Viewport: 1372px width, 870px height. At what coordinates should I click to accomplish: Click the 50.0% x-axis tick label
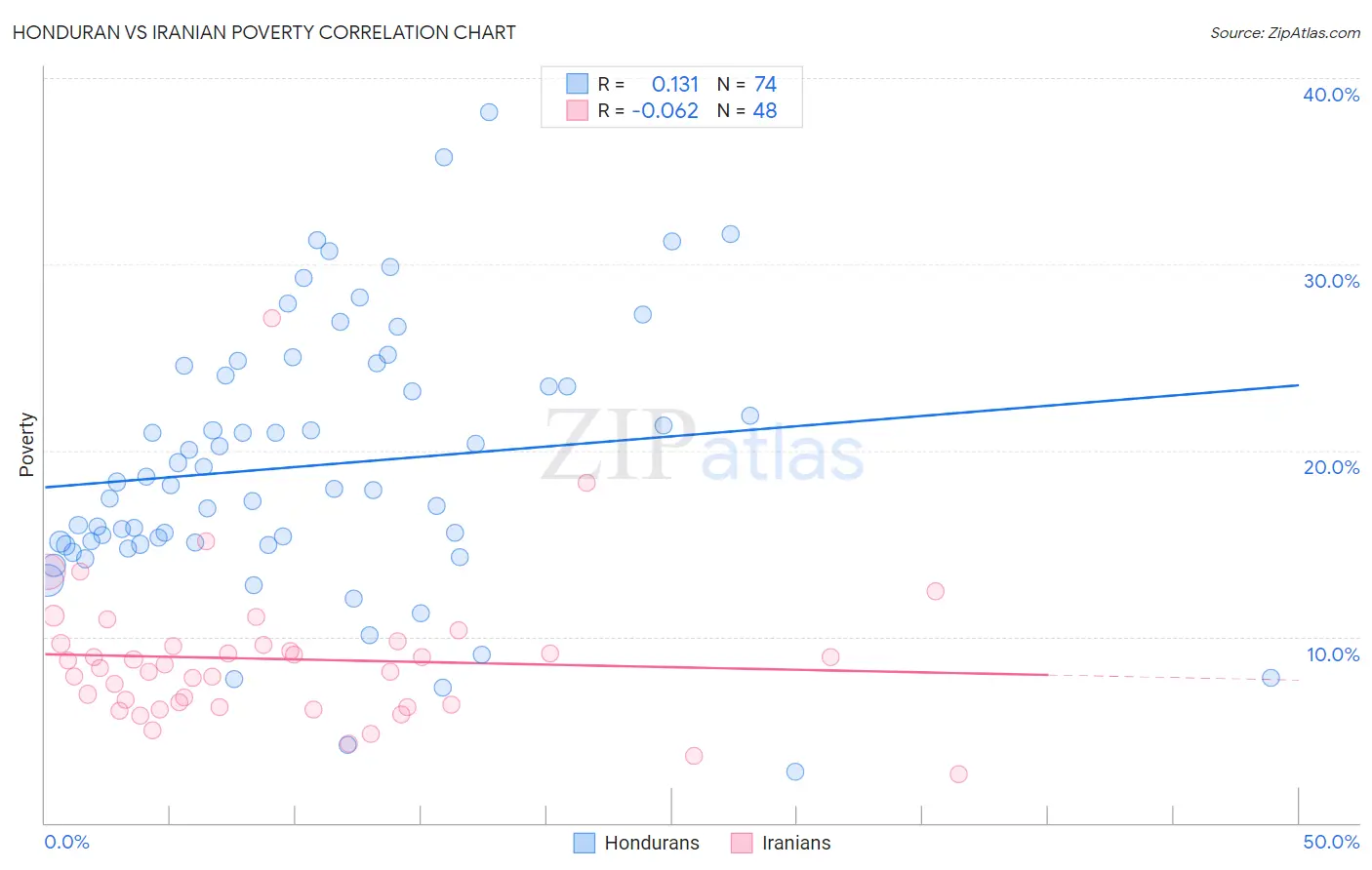coord(1331,842)
